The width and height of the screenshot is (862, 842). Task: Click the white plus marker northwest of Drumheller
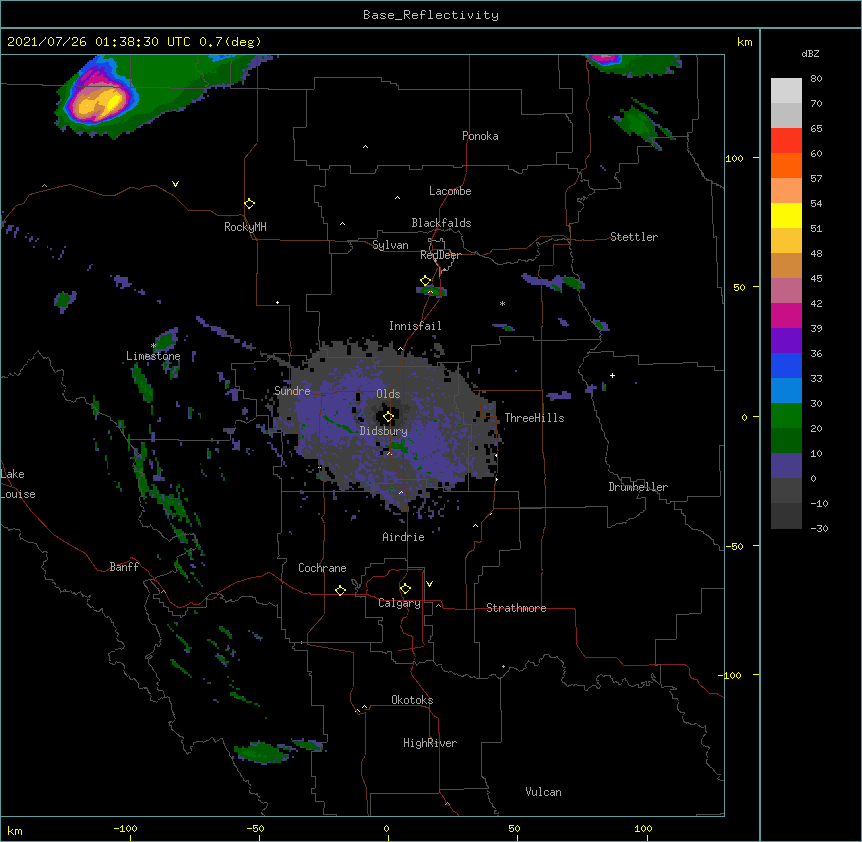[612, 375]
